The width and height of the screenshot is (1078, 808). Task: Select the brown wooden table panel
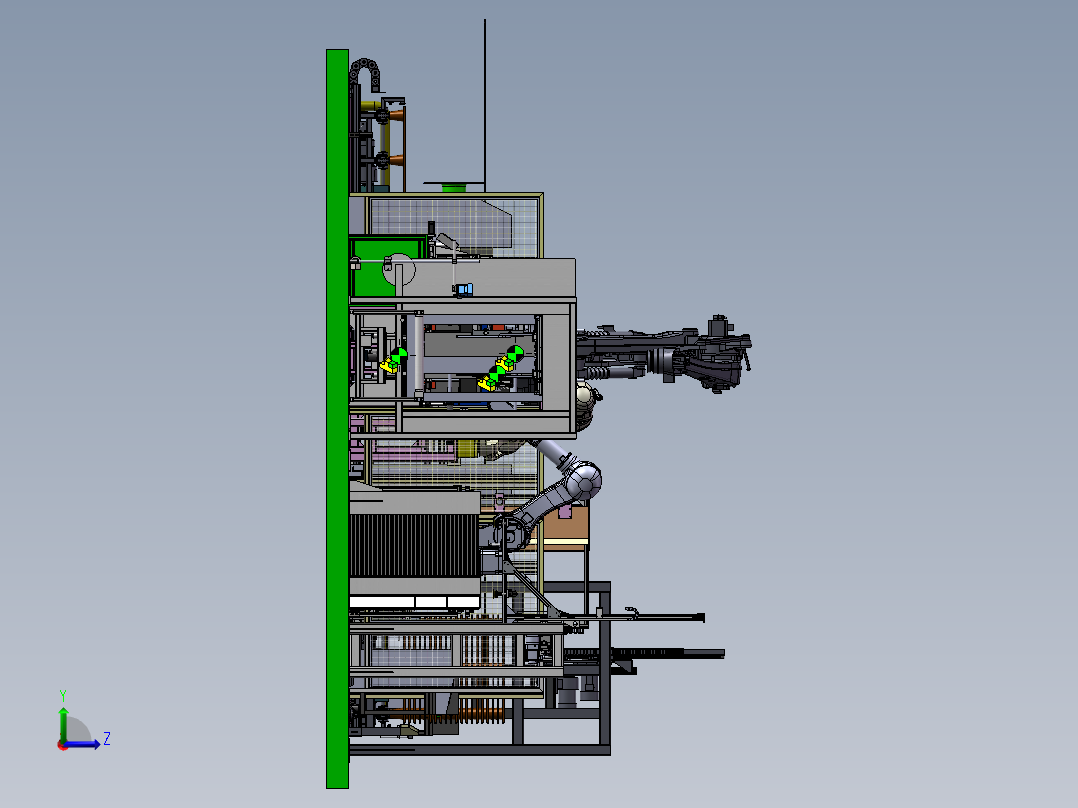(566, 524)
